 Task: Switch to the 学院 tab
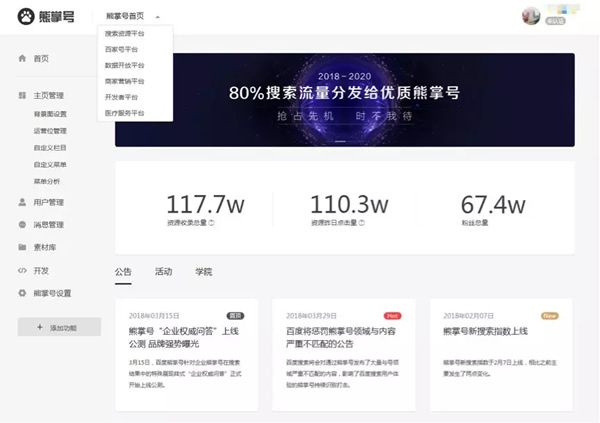point(204,272)
